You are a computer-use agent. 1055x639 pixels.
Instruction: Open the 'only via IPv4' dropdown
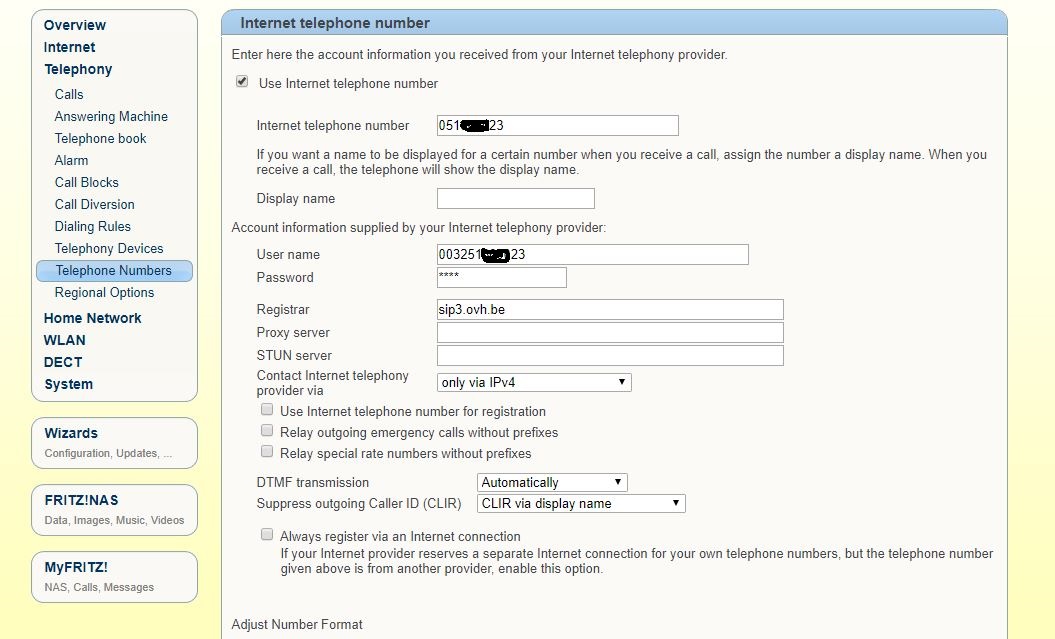click(534, 382)
